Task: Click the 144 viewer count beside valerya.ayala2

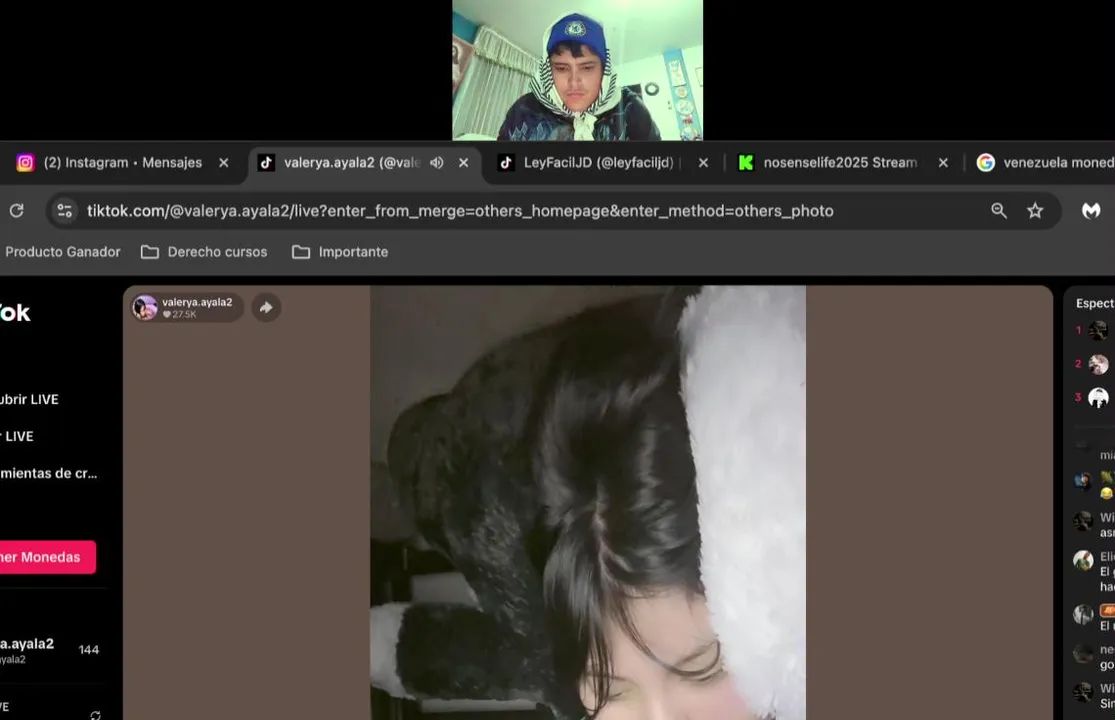Action: click(x=89, y=650)
